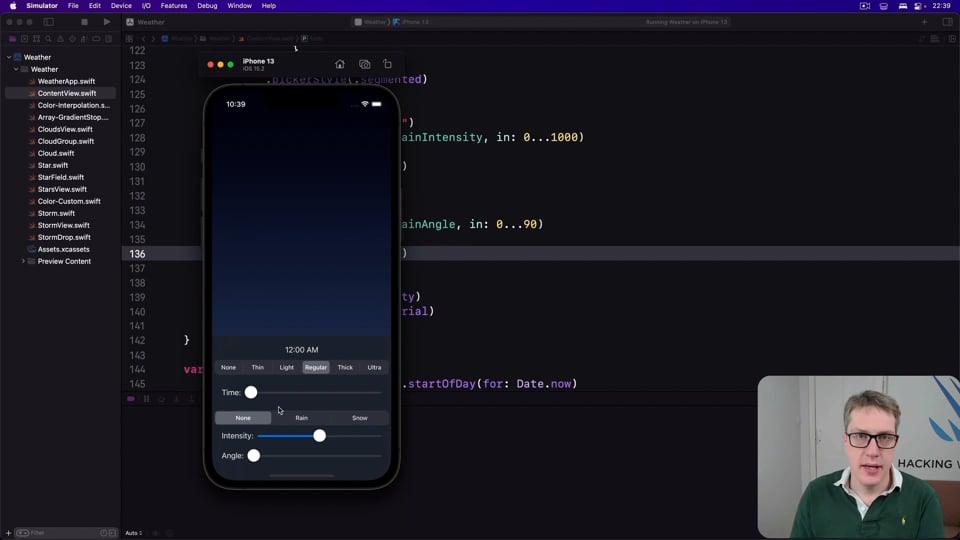Collapse the top-level Weather project
The height and width of the screenshot is (540, 960).
click(x=9, y=57)
